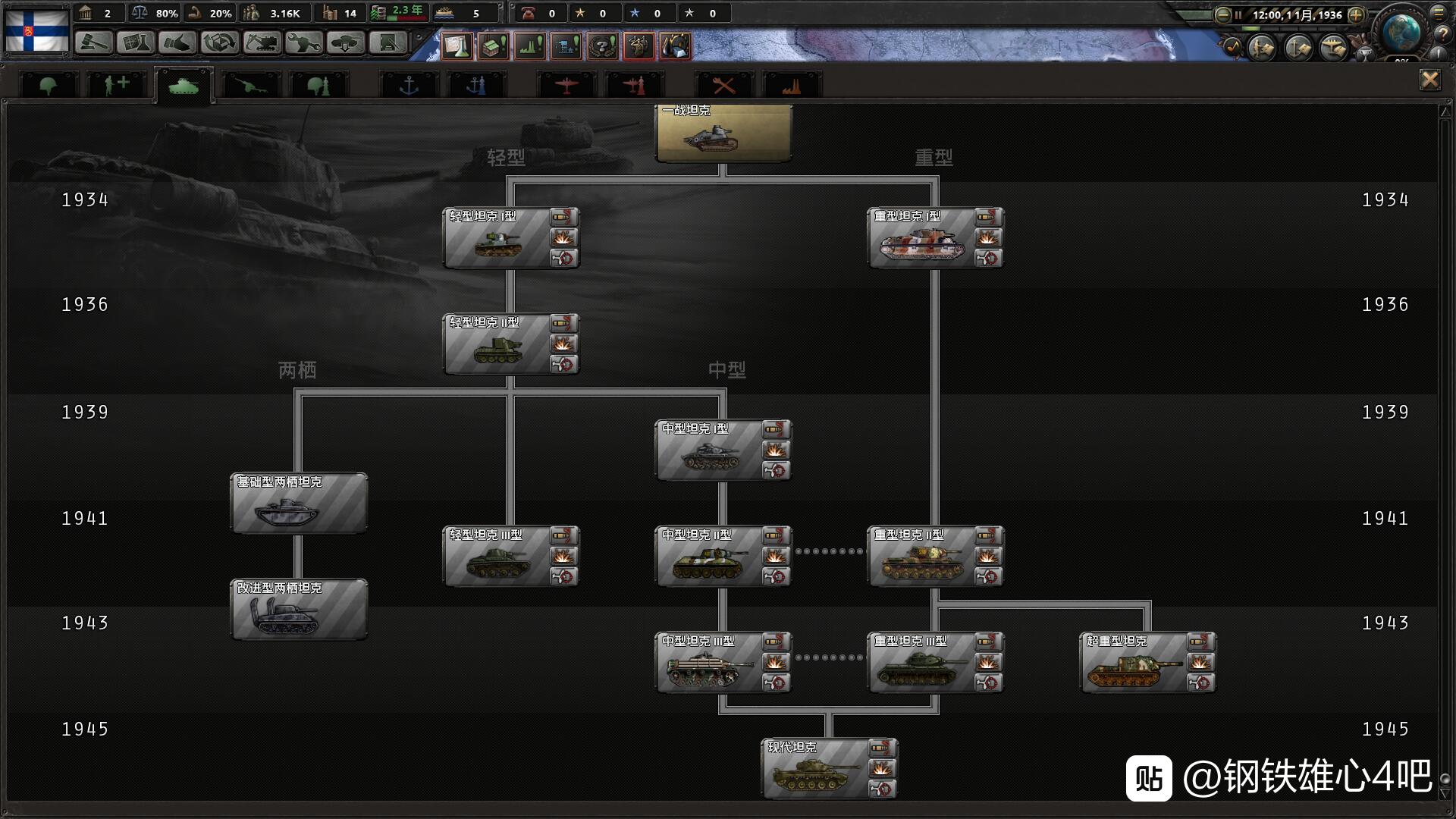Screen dimensions: 1456x819
Task: Open the Infantry research tab (helmet icon)
Action: click(x=48, y=84)
